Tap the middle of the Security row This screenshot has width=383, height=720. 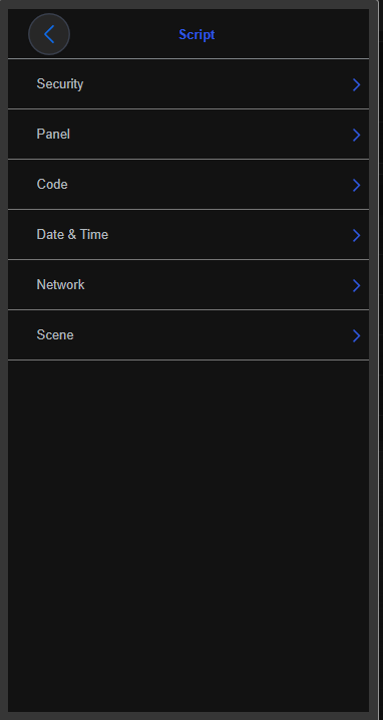coord(188,84)
